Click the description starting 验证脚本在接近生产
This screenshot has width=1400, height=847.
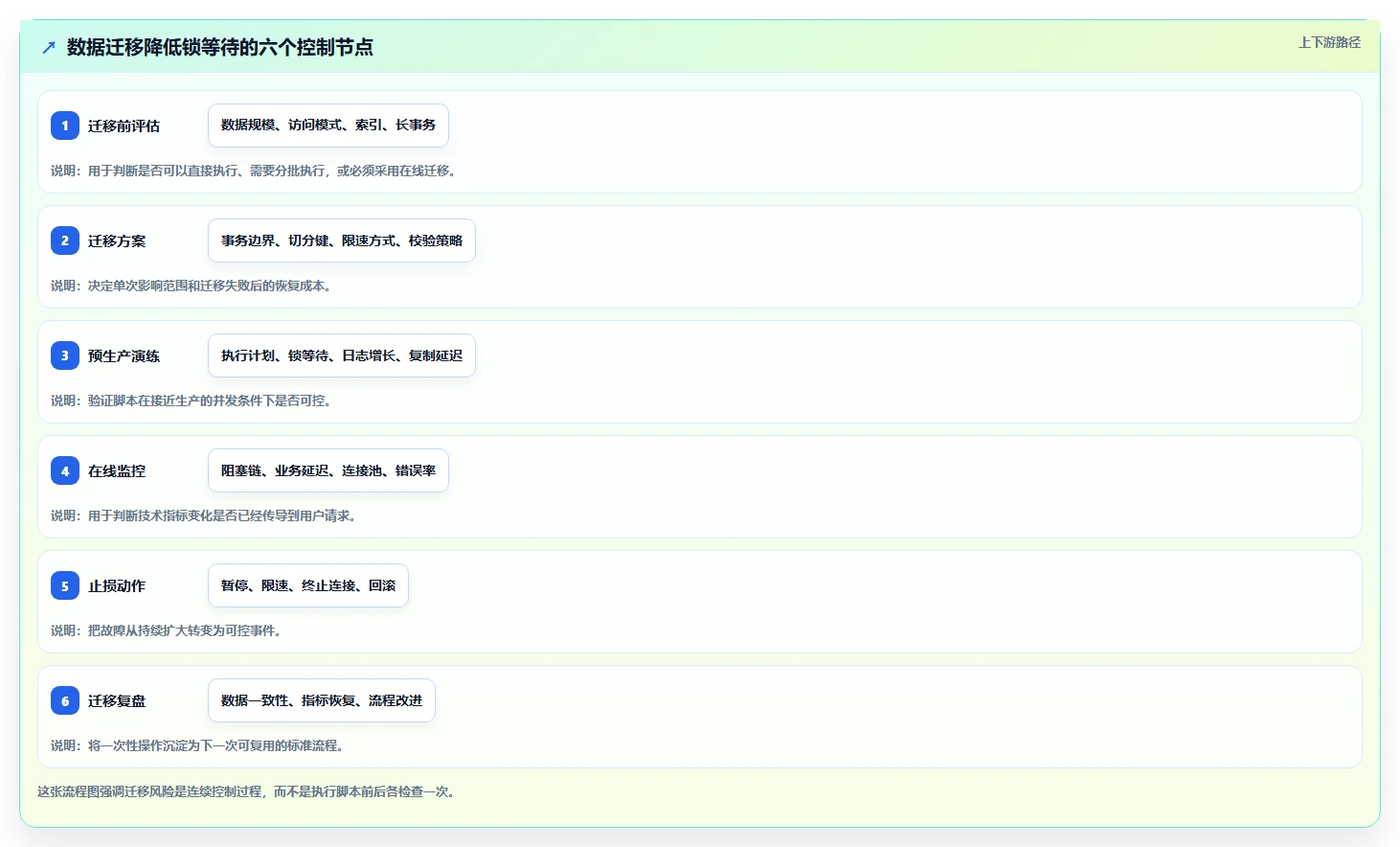pyautogui.click(x=193, y=401)
